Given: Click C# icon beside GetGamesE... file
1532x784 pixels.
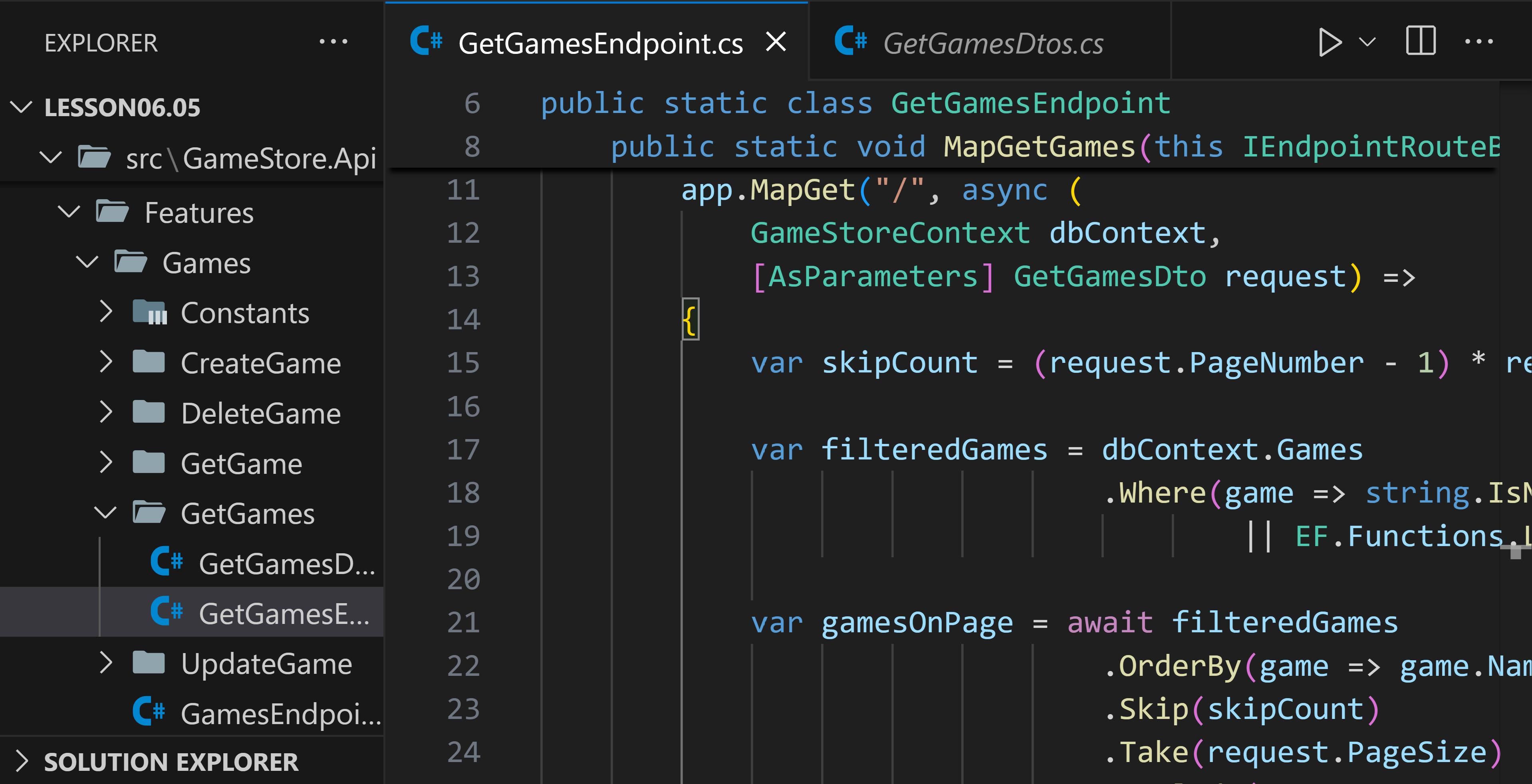Looking at the screenshot, I should click(x=167, y=611).
